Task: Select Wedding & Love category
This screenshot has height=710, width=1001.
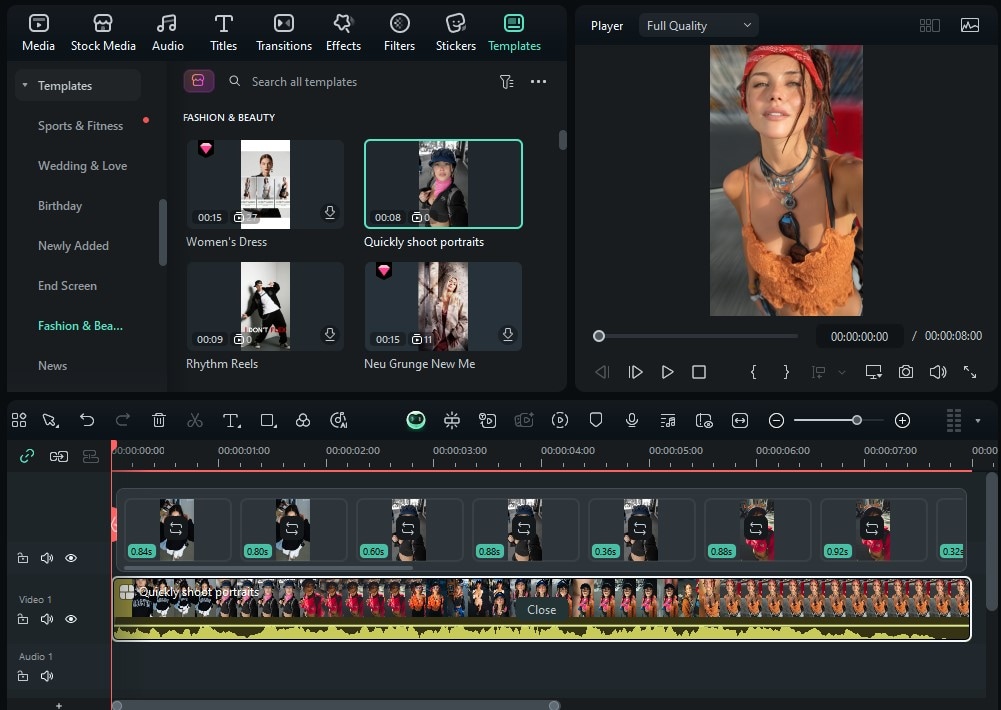Action: [x=82, y=166]
